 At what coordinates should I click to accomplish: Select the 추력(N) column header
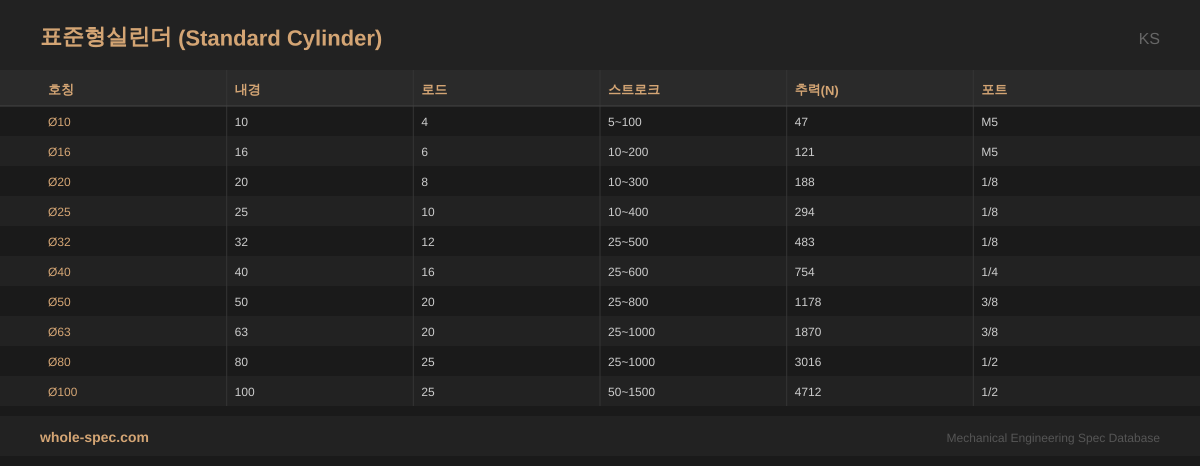point(816,90)
